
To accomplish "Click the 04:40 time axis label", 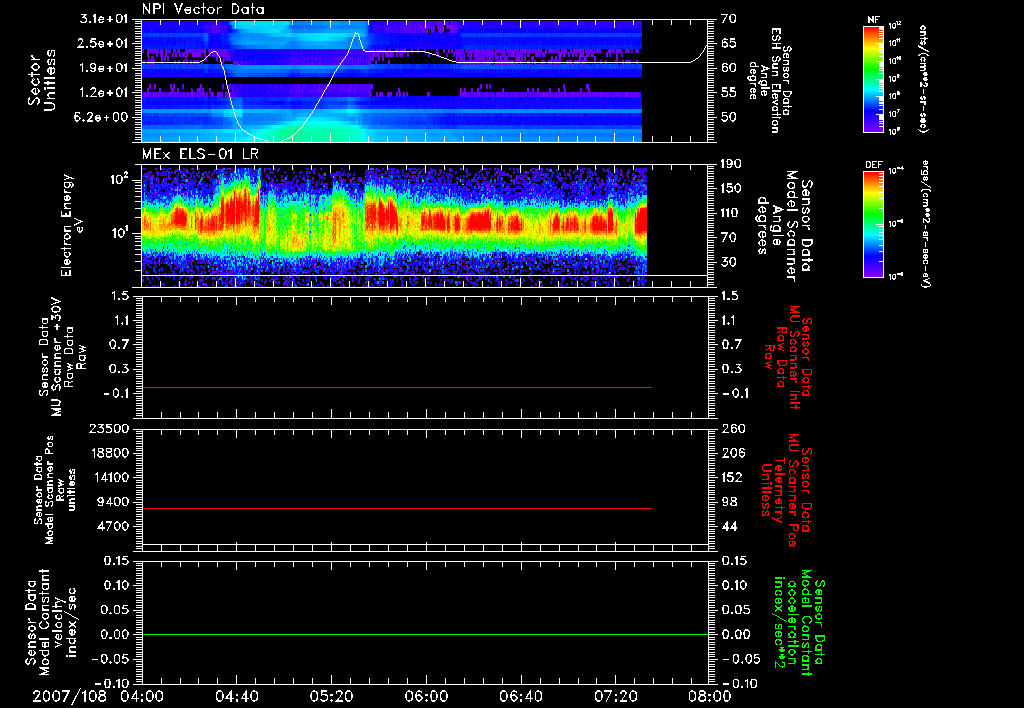I will 236,696.
